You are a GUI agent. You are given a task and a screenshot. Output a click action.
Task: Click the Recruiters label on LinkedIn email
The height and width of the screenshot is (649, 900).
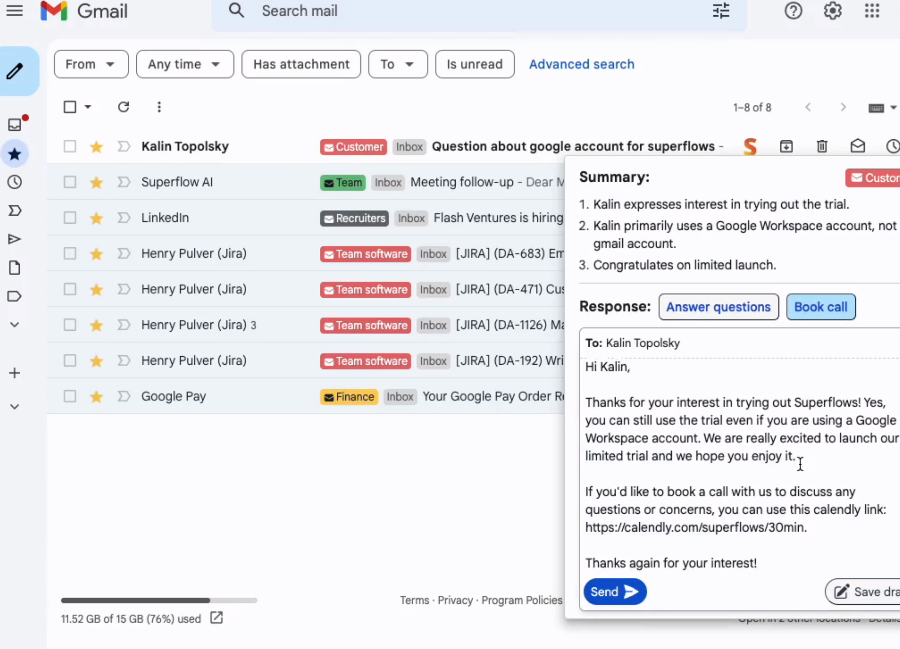354,218
